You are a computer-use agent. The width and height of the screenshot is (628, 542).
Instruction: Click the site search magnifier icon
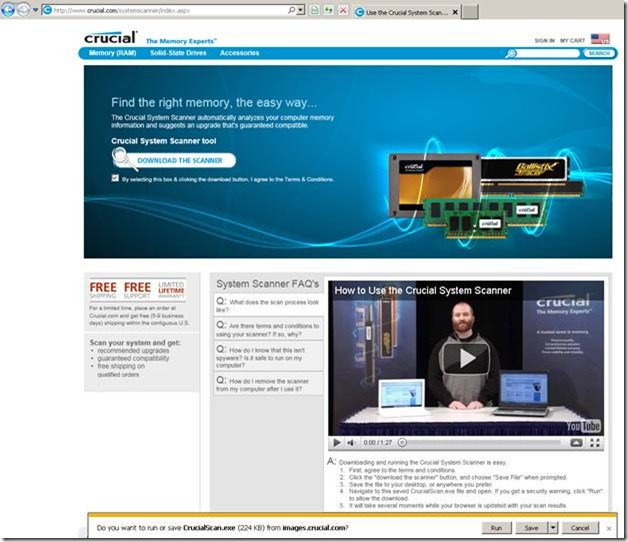click(511, 53)
